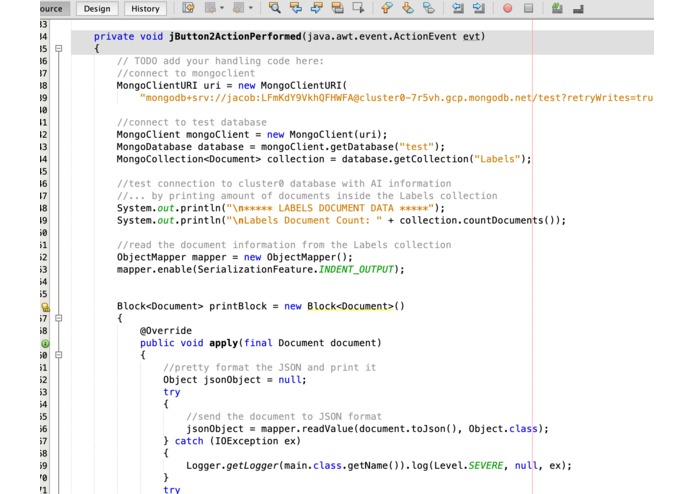
Task: Click Stop Macro Recording square icon
Action: pos(528,8)
